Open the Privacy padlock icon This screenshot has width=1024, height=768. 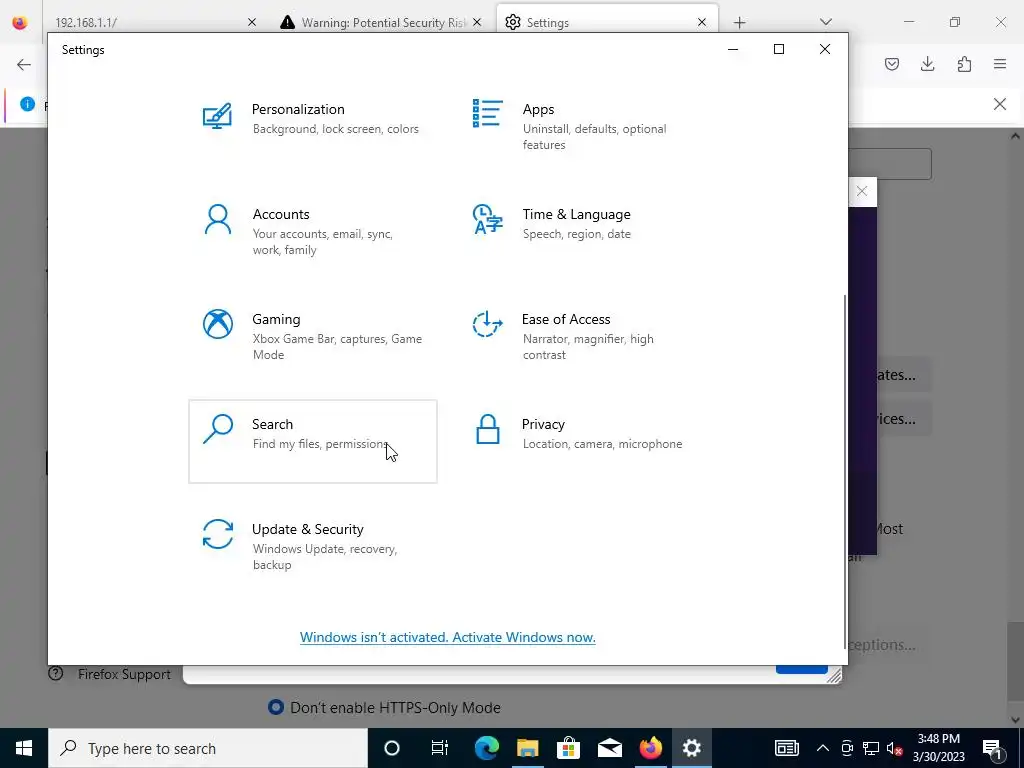[487, 429]
